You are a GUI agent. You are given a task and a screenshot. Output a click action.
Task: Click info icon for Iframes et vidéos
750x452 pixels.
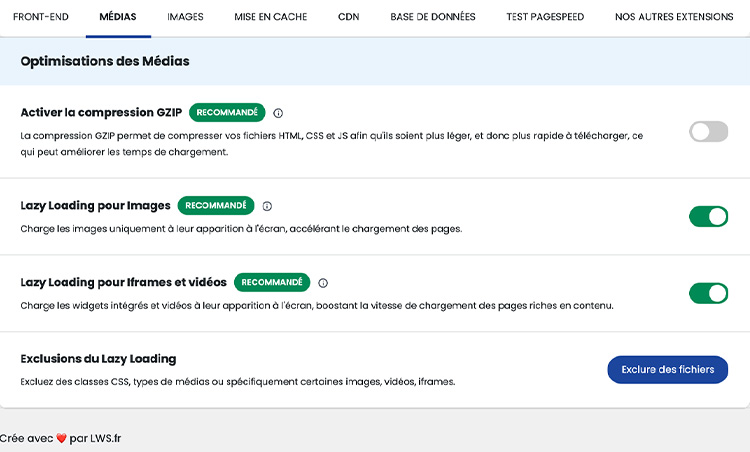click(x=323, y=283)
